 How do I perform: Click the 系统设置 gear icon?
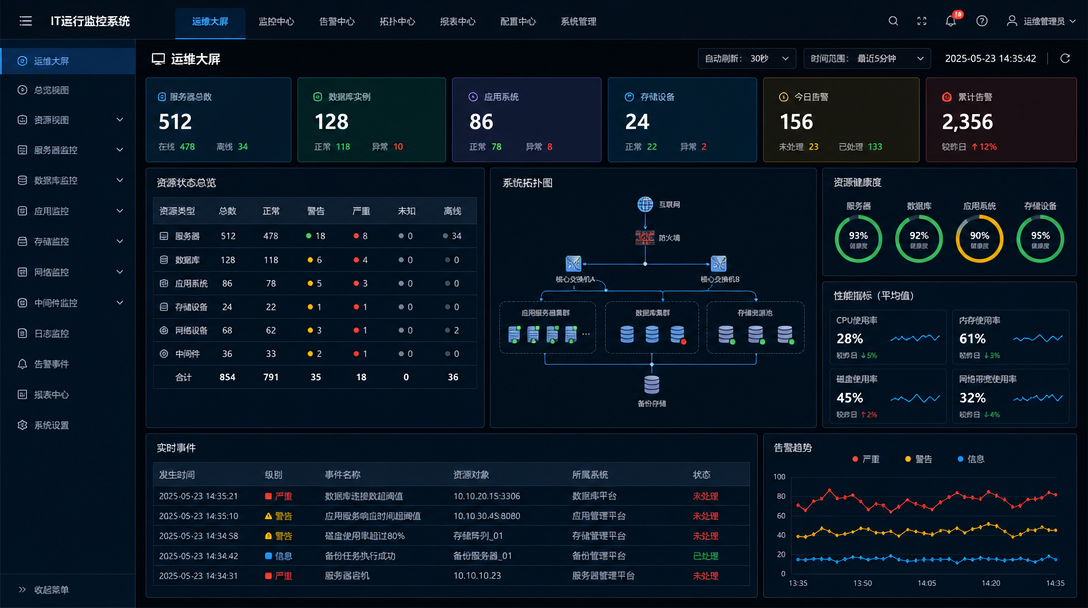22,425
